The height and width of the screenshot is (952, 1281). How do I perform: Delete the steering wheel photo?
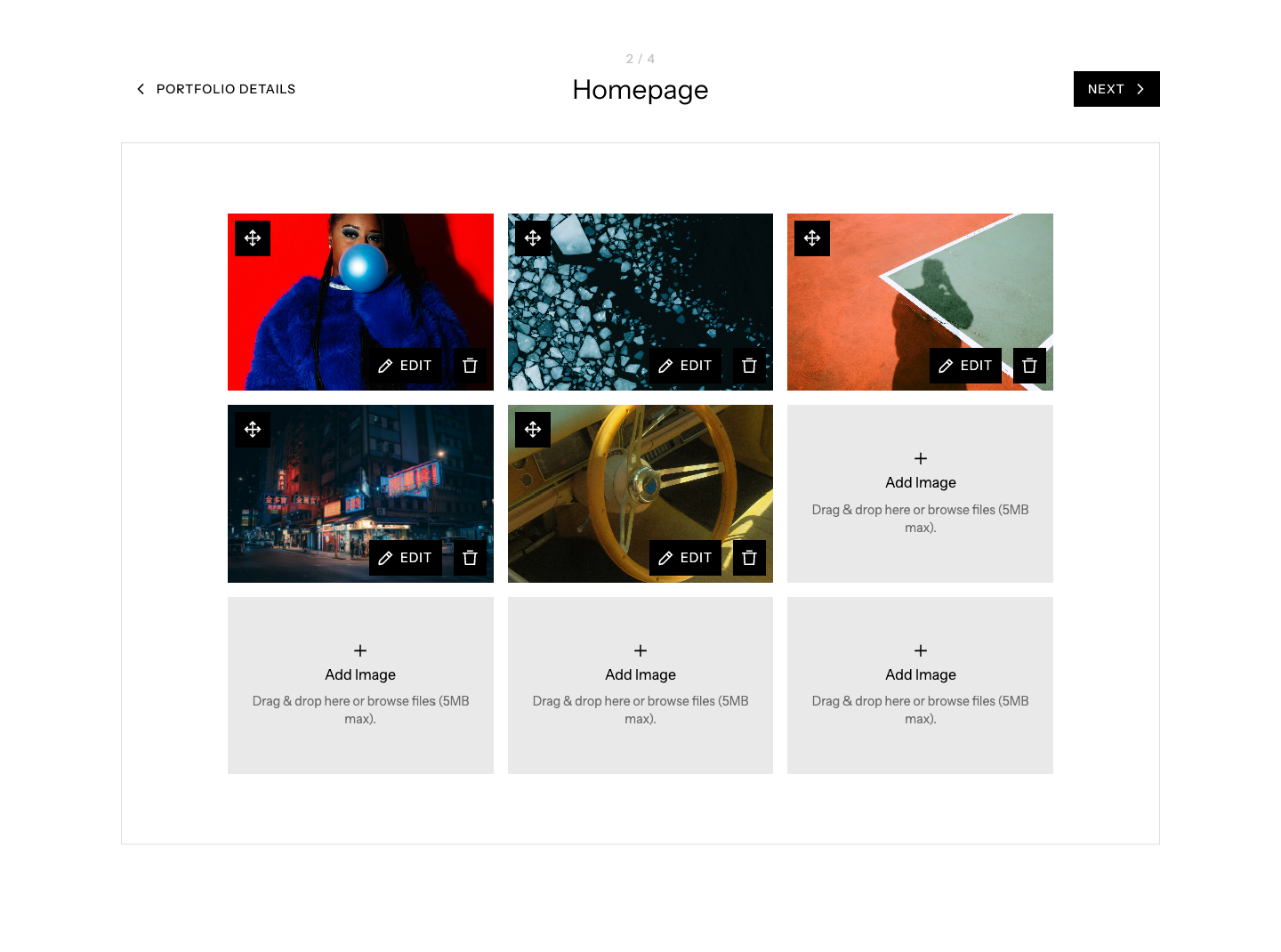(x=749, y=558)
